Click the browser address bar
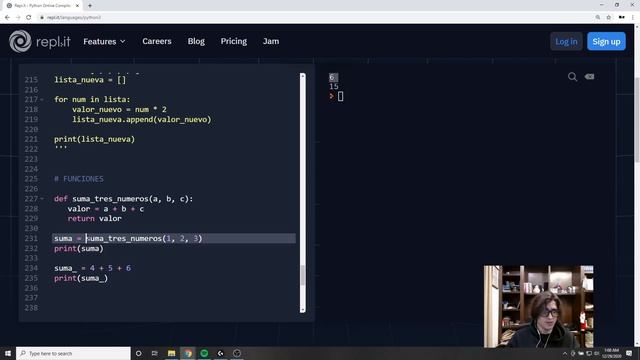 pos(314,18)
